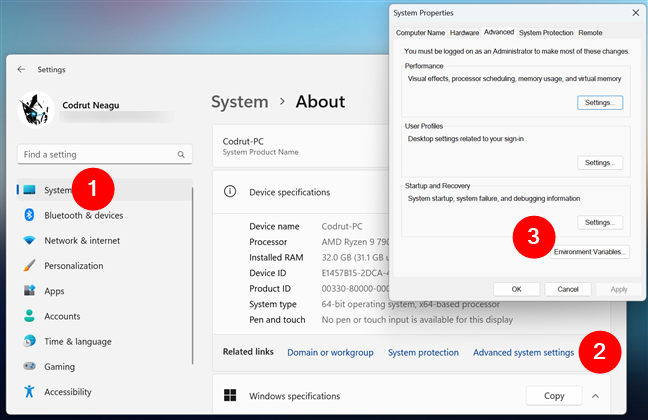Open User Profiles Settings button

(600, 162)
